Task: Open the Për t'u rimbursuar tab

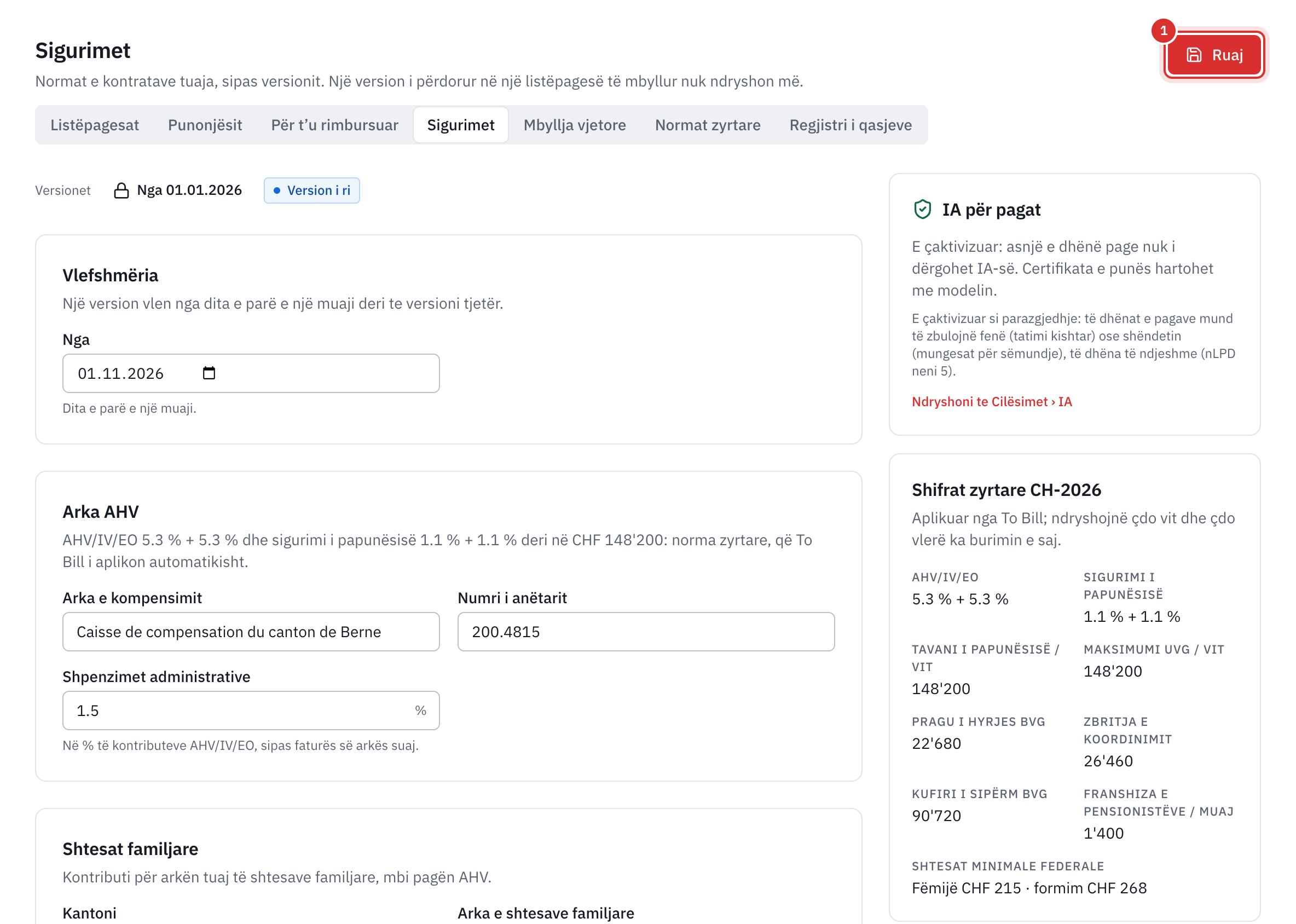Action: coord(334,125)
